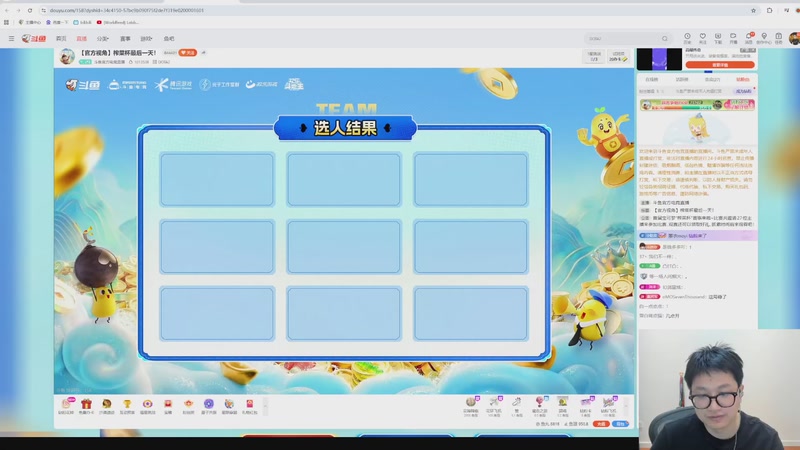Click the guess box showing 1/3

594,56
